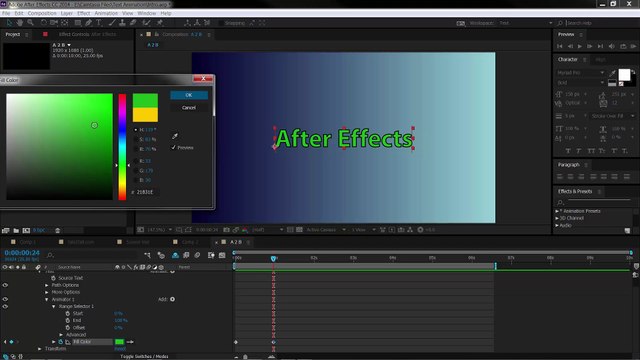
Task: Click the Play button in Preview
Action: click(580, 46)
